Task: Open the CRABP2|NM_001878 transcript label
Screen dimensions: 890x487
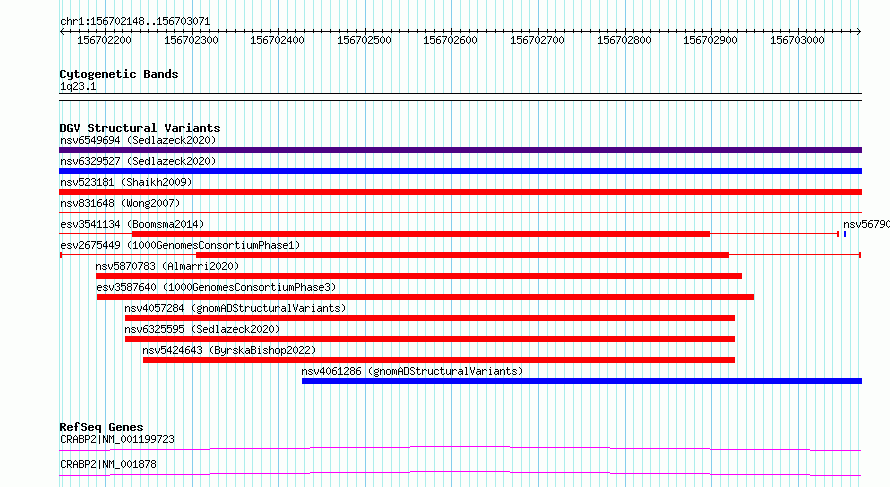Action: (x=108, y=464)
